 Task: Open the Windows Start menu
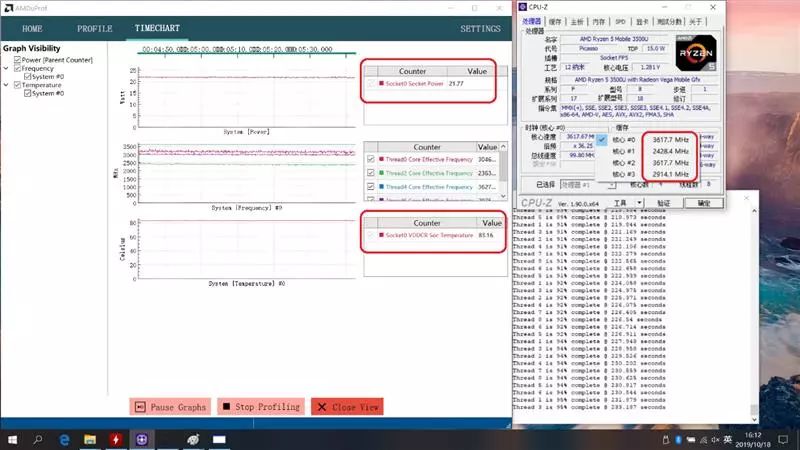point(12,439)
